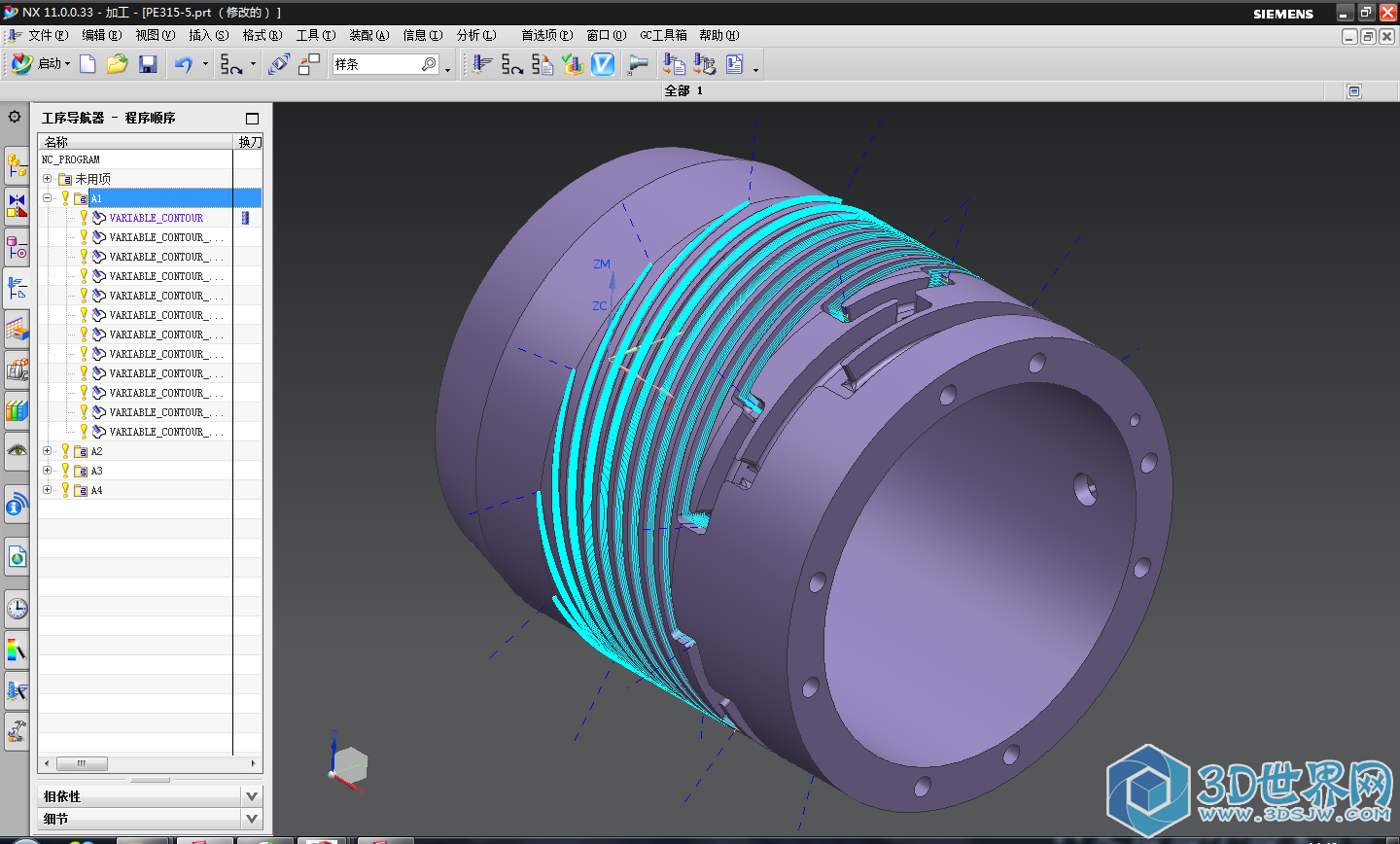
Task: Expand the 未用项 tree node
Action: click(47, 179)
